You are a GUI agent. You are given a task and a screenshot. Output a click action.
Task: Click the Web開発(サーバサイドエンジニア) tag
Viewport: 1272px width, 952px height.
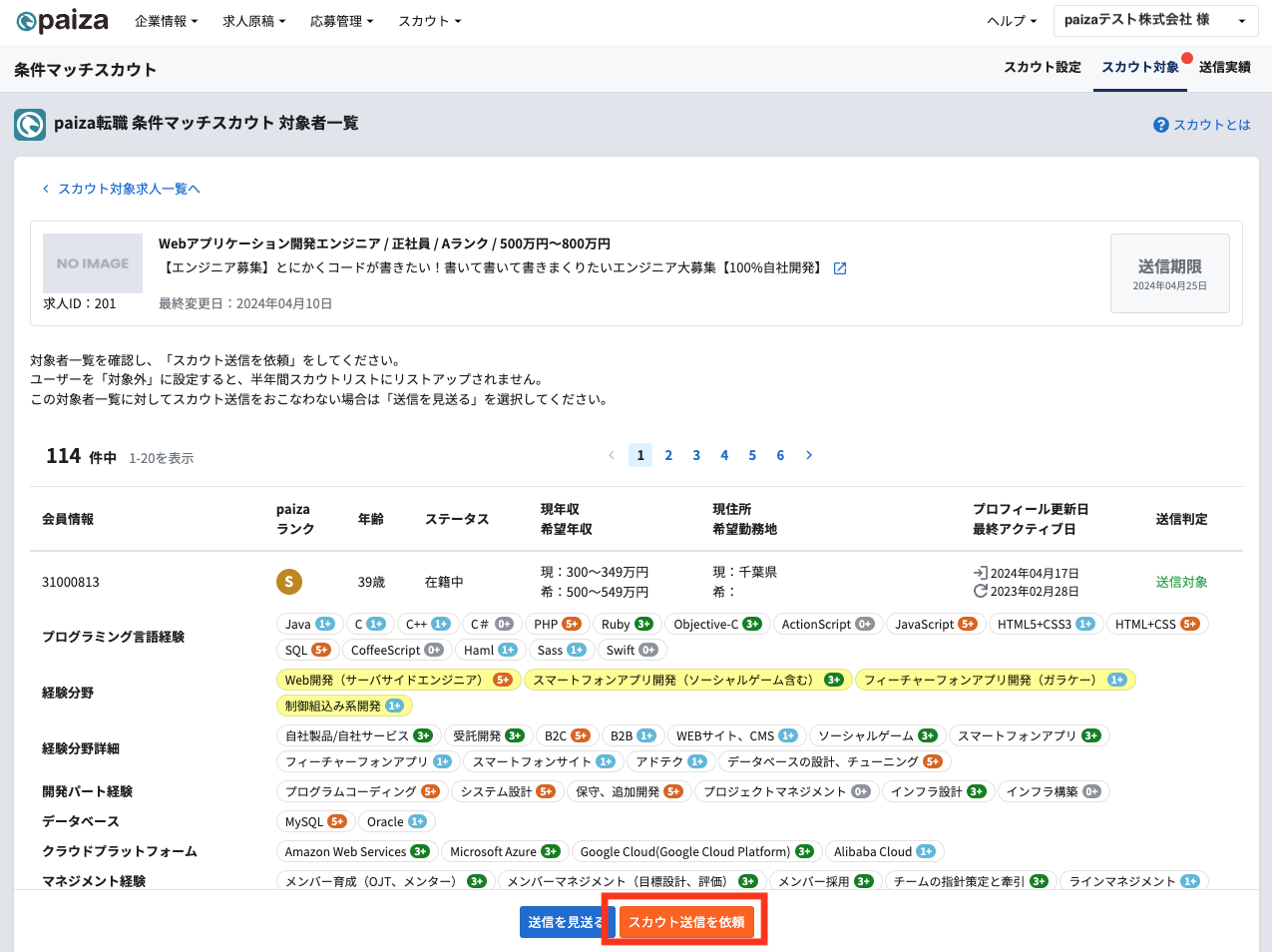[397, 680]
